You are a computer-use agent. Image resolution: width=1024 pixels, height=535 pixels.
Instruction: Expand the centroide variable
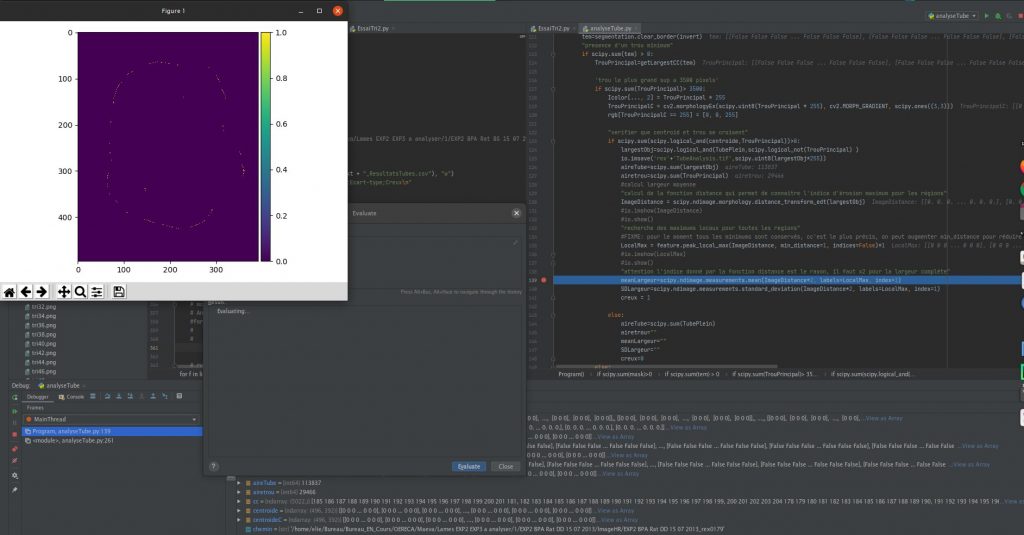click(x=239, y=510)
